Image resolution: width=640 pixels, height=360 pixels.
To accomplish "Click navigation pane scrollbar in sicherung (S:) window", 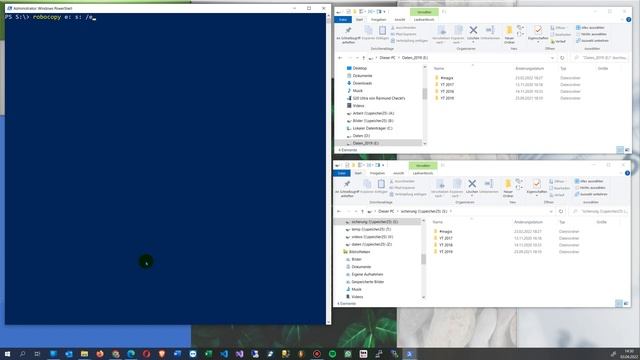I will click(x=423, y=259).
